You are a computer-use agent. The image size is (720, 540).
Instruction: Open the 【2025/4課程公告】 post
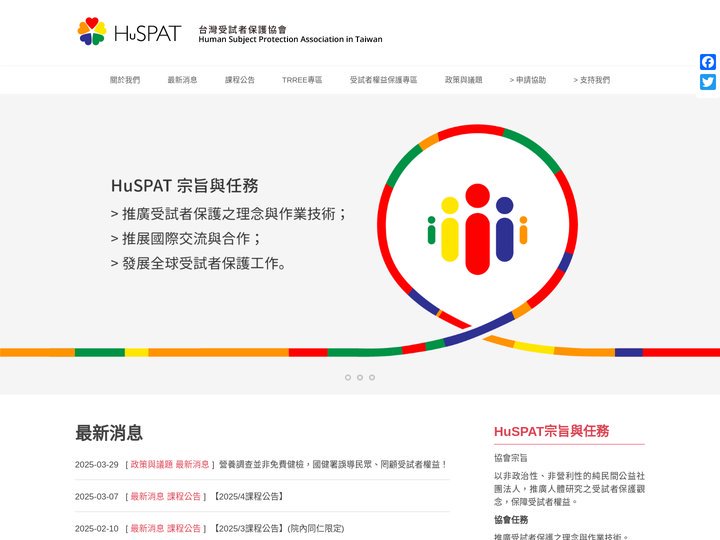248,496
